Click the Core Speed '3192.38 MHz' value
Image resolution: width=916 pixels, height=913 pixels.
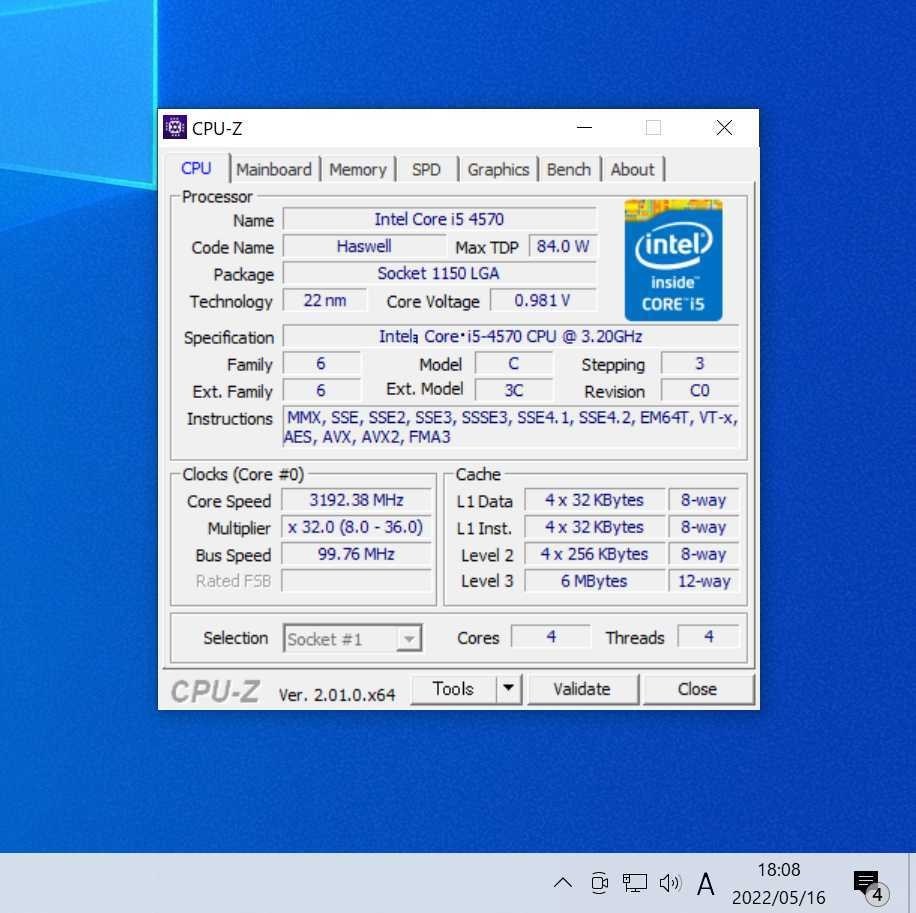click(x=356, y=500)
